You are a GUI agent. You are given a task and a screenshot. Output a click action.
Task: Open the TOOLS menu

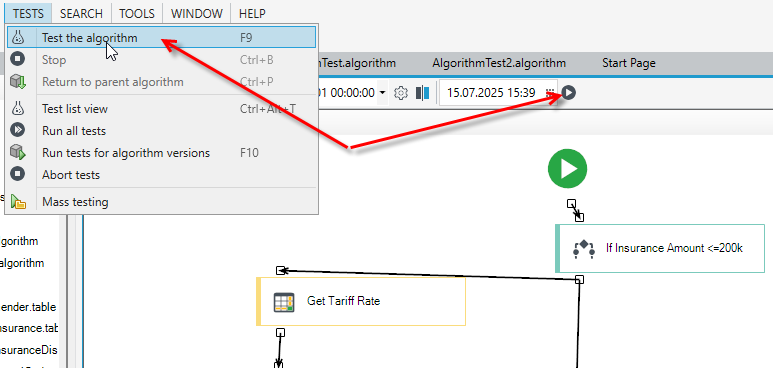coord(137,13)
